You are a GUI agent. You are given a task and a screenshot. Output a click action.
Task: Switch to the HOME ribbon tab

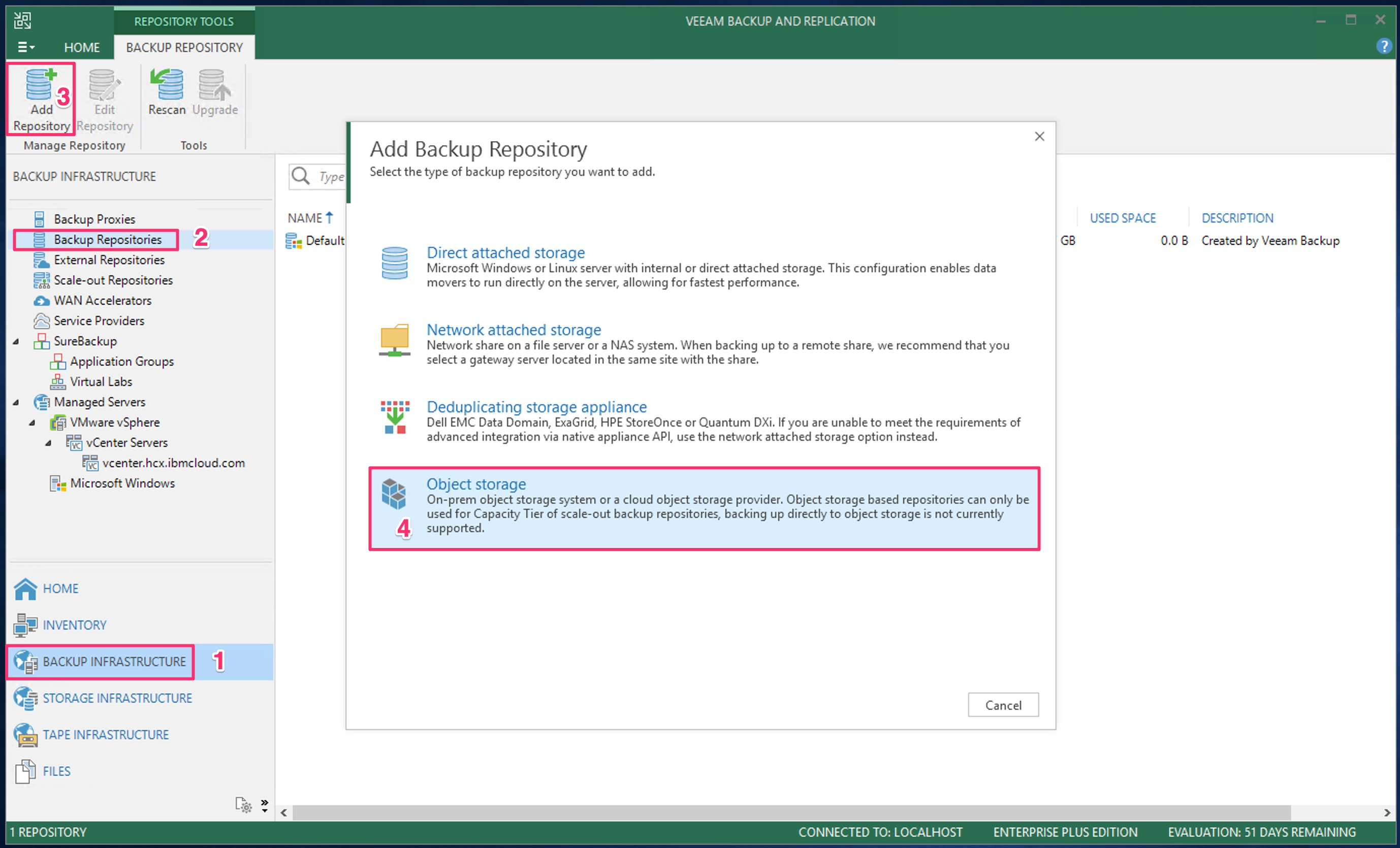click(x=82, y=47)
